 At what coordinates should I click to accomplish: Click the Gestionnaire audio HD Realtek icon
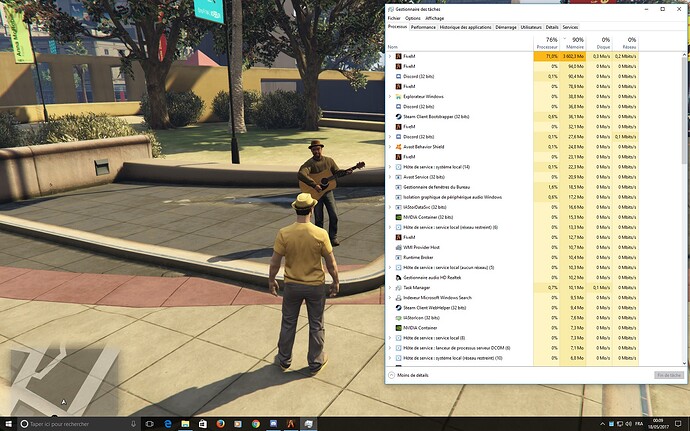(398, 277)
